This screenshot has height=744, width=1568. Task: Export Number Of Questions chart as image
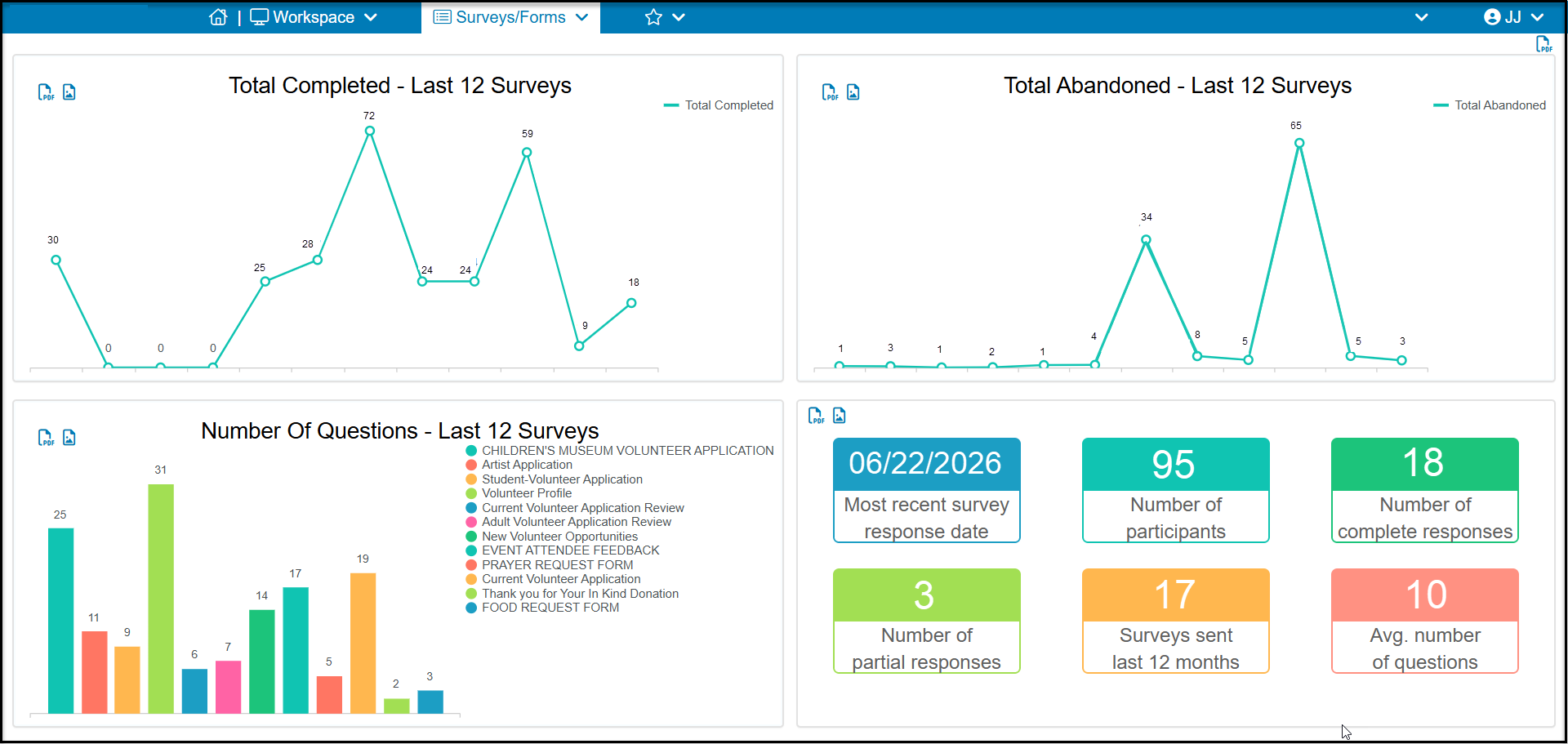(69, 438)
